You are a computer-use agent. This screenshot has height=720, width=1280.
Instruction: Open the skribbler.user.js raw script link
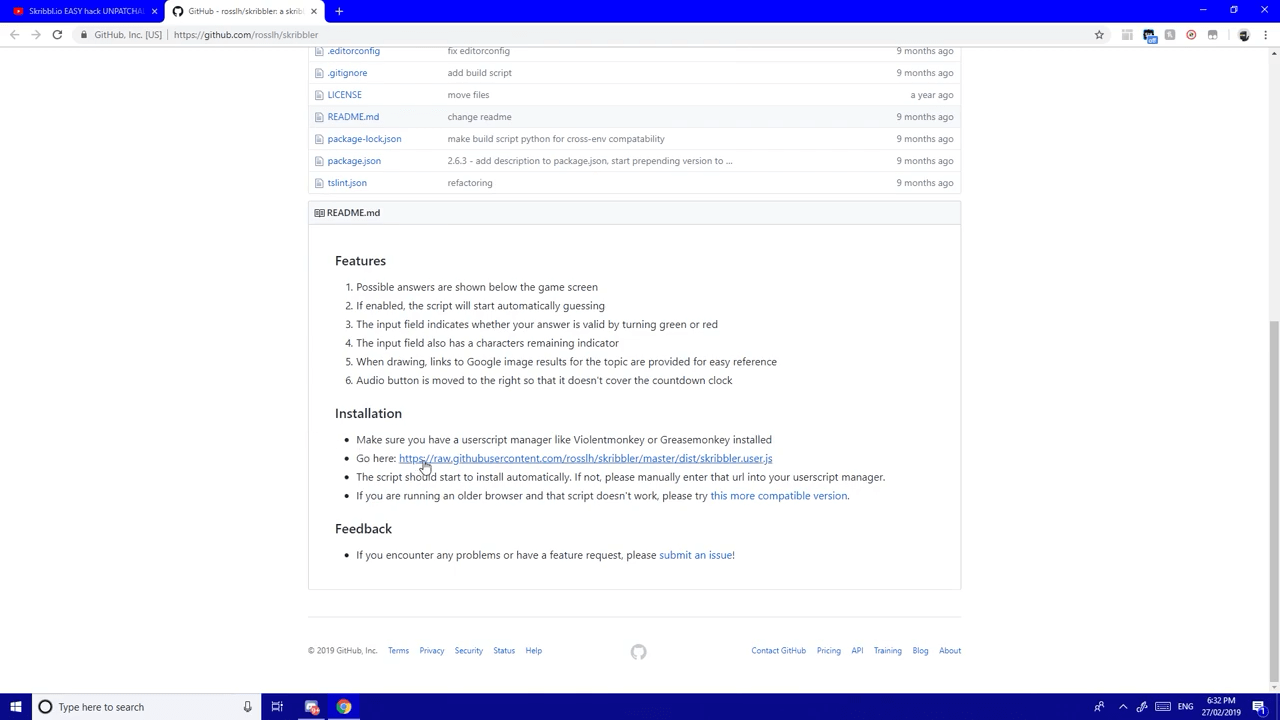[x=585, y=458]
